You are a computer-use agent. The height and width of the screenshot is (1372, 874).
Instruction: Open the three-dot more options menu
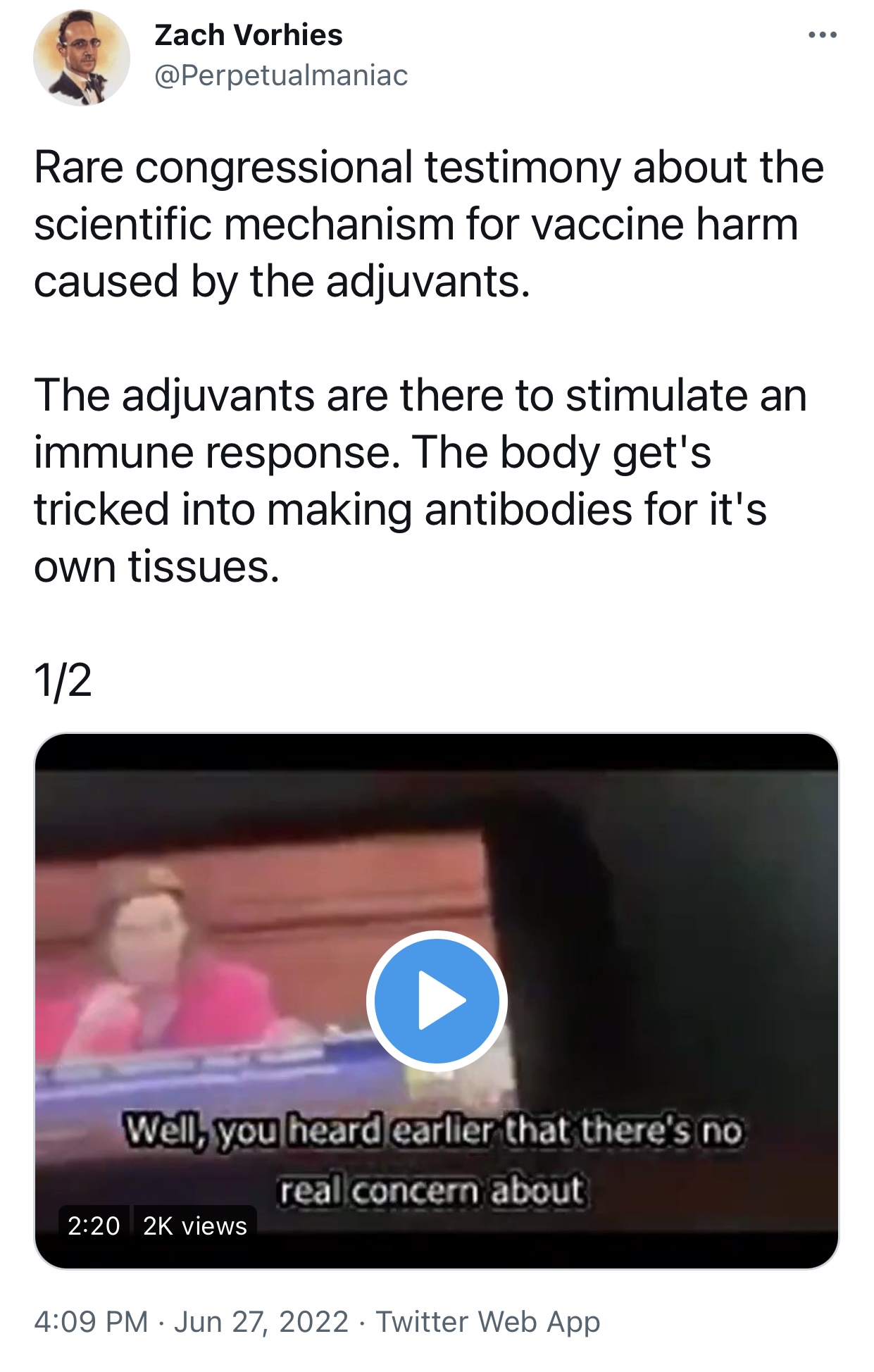click(822, 35)
